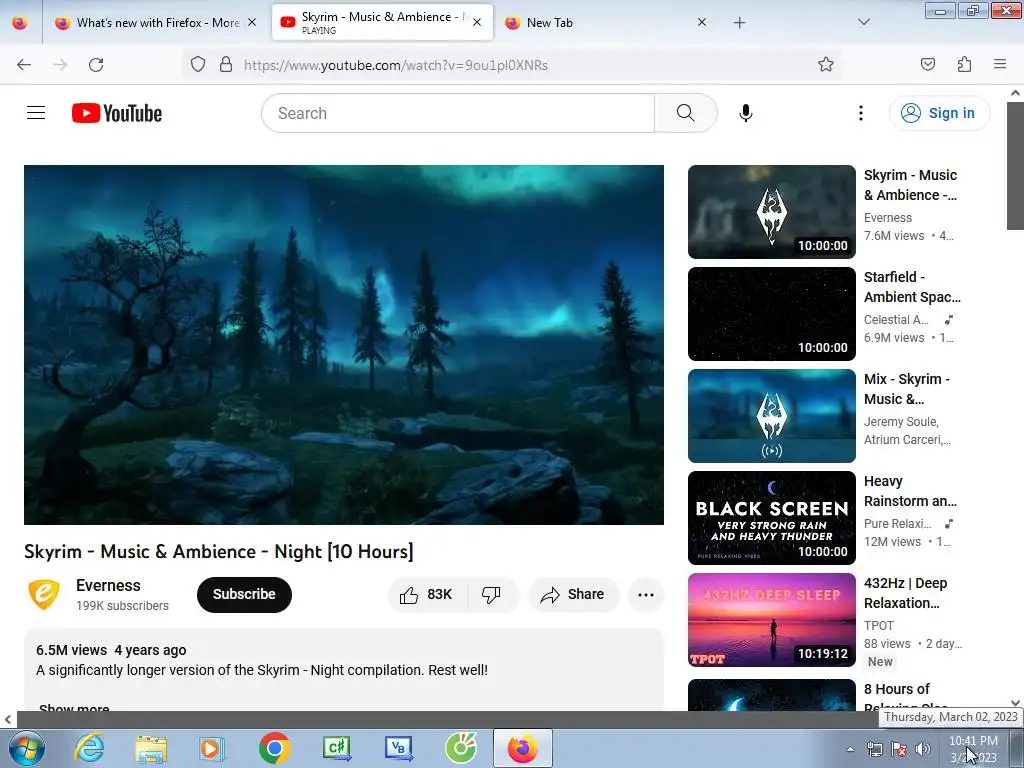Viewport: 1024px width, 768px height.
Task: View site security via the padlock icon
Action: pos(226,65)
